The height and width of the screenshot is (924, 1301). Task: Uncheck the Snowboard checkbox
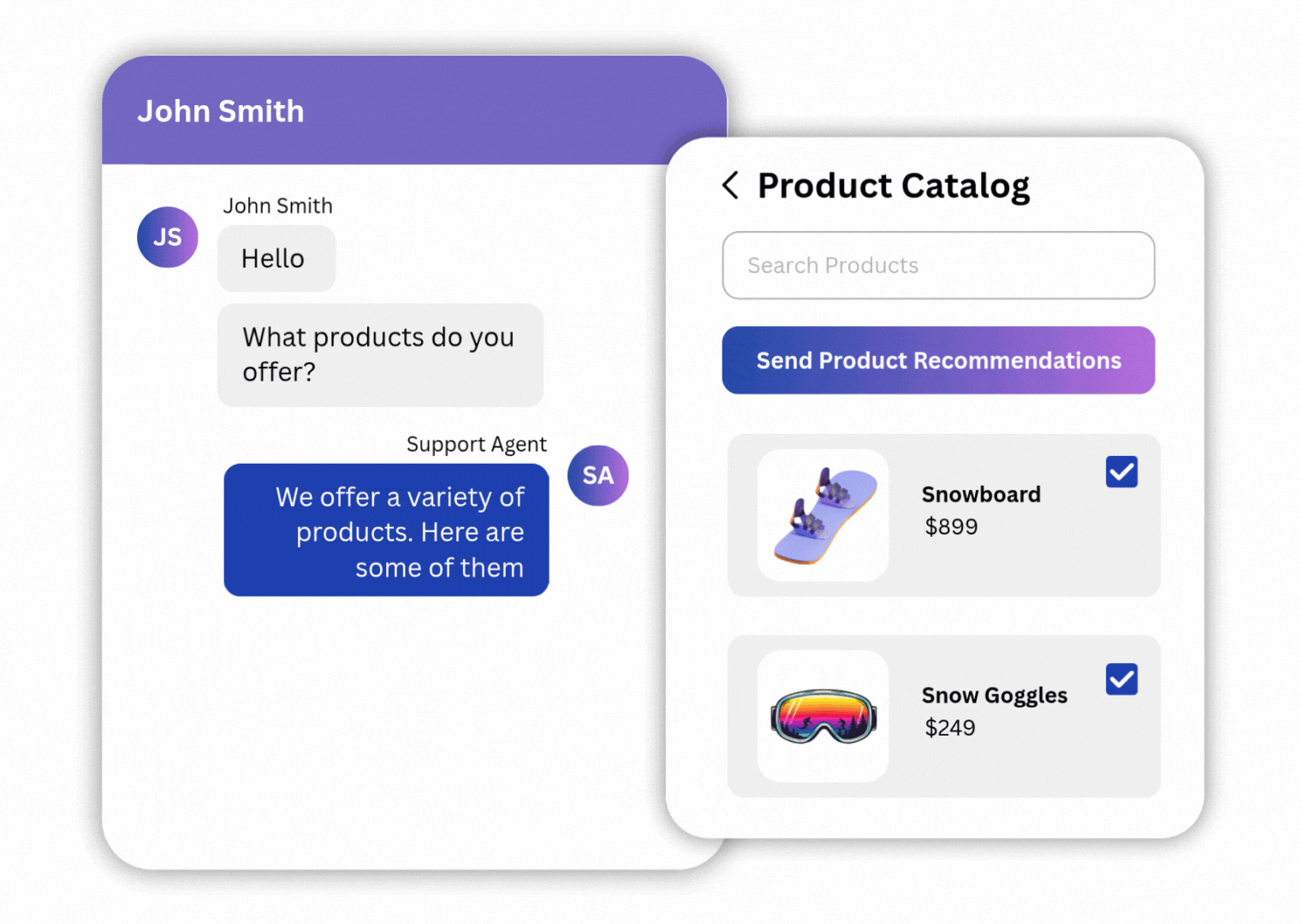click(x=1121, y=471)
